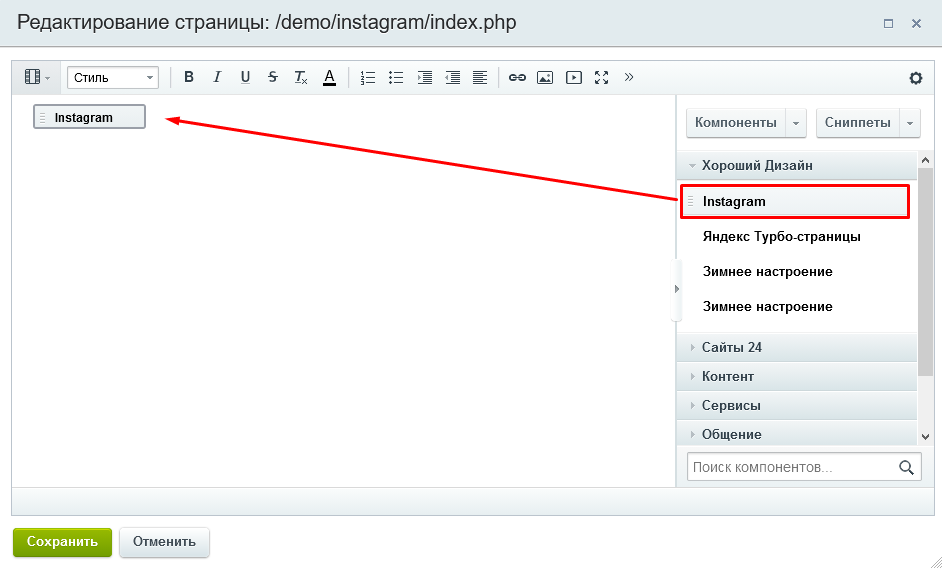Insert a numbered list
942x569 pixels.
(x=368, y=77)
